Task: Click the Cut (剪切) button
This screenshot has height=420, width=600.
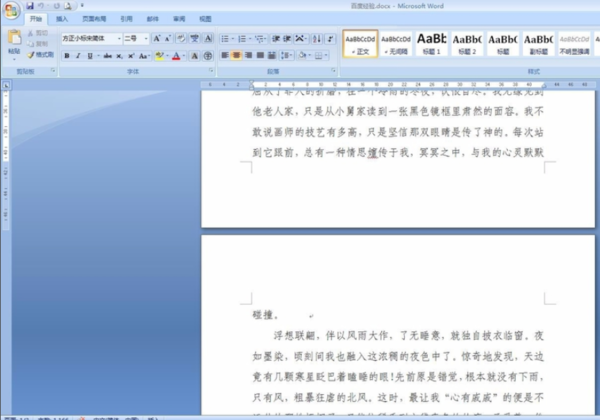Action: (38, 33)
